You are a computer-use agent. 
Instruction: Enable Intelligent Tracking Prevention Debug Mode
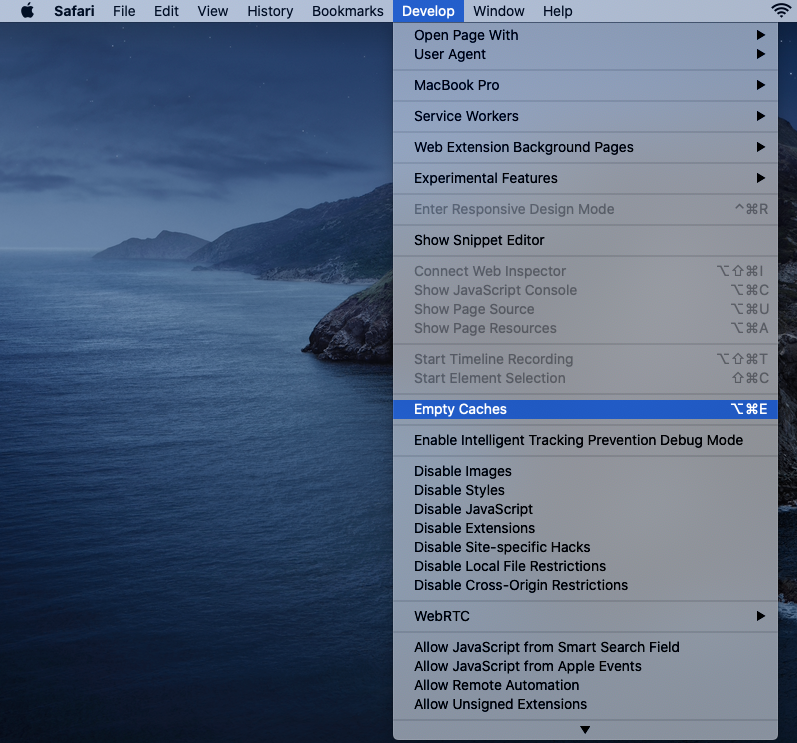(585, 441)
